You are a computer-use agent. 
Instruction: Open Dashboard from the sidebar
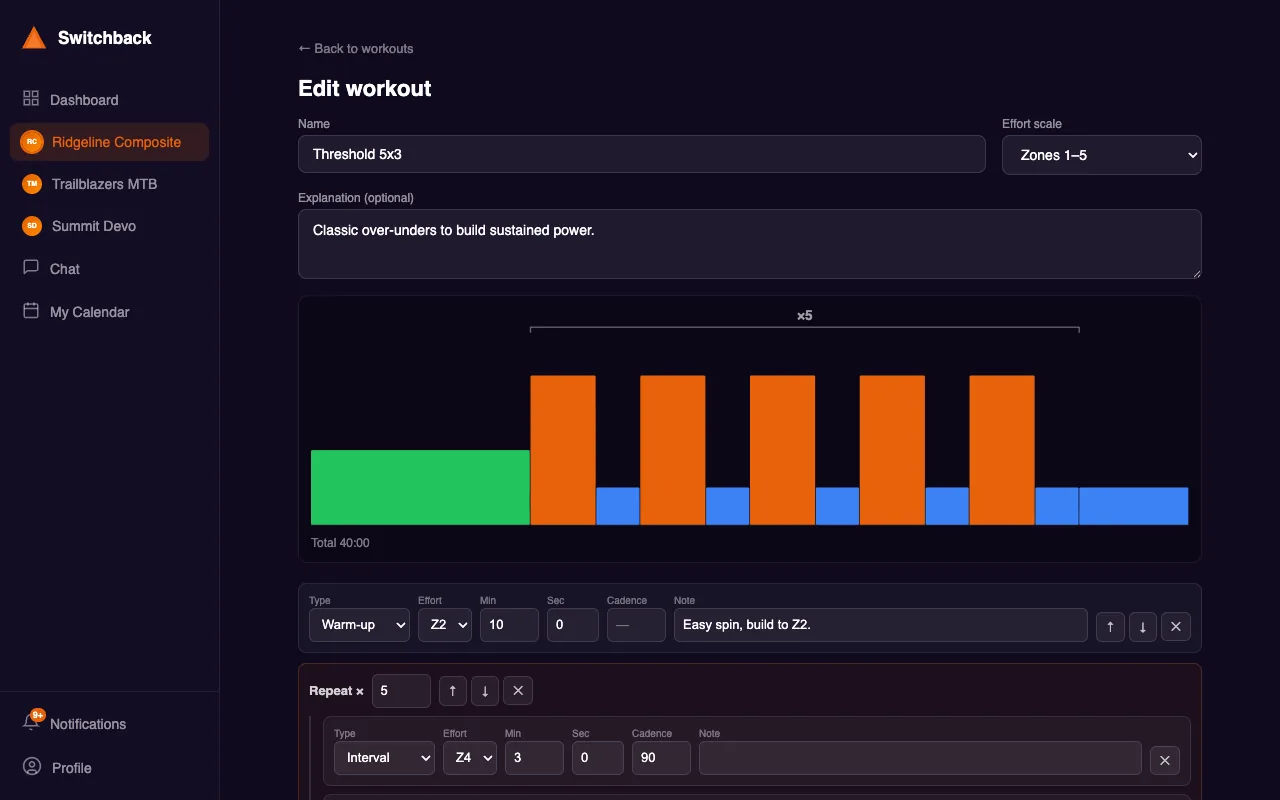click(x=110, y=100)
